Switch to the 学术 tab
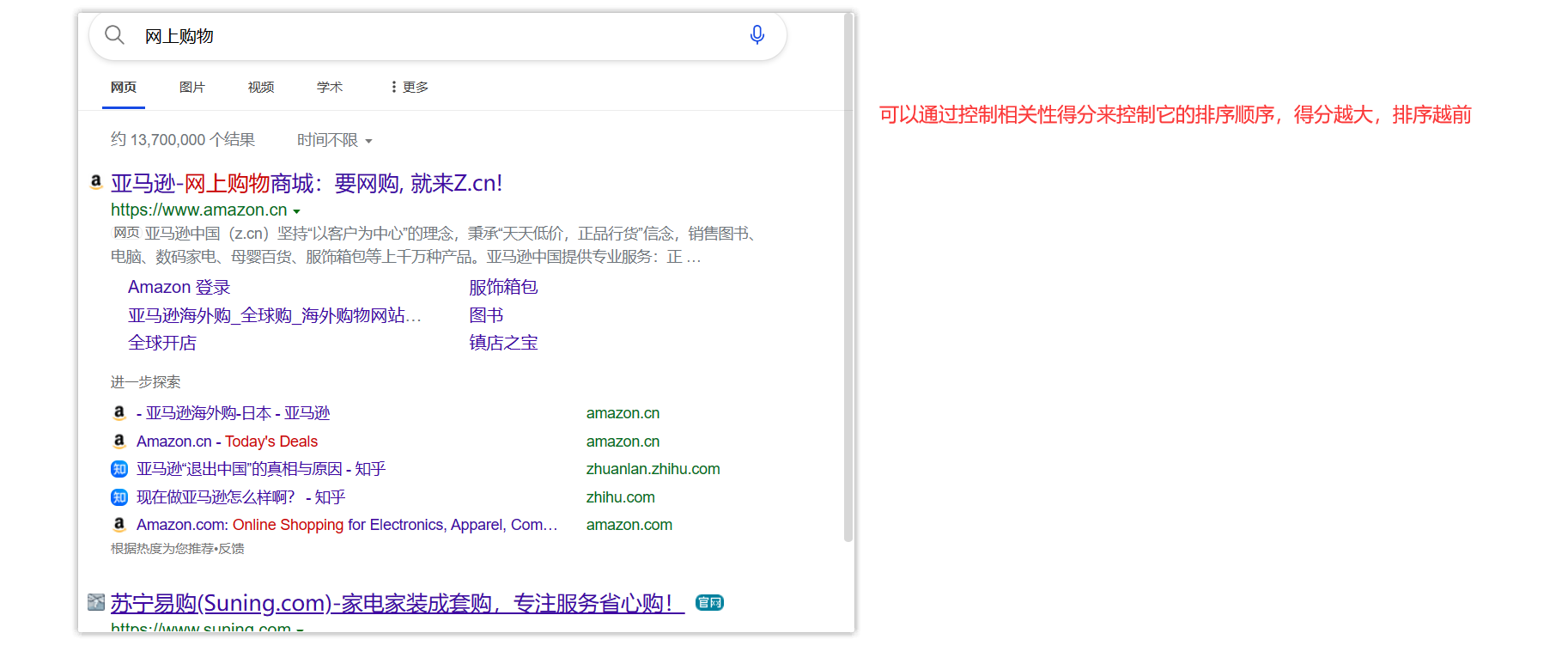This screenshot has height=670, width=1568. [x=330, y=88]
